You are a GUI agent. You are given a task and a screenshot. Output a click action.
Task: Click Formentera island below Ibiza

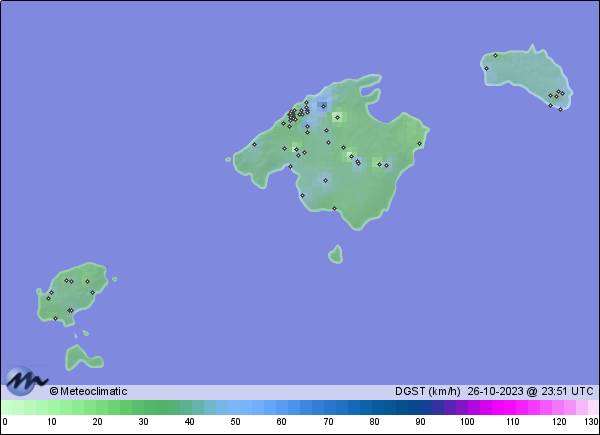point(82,356)
